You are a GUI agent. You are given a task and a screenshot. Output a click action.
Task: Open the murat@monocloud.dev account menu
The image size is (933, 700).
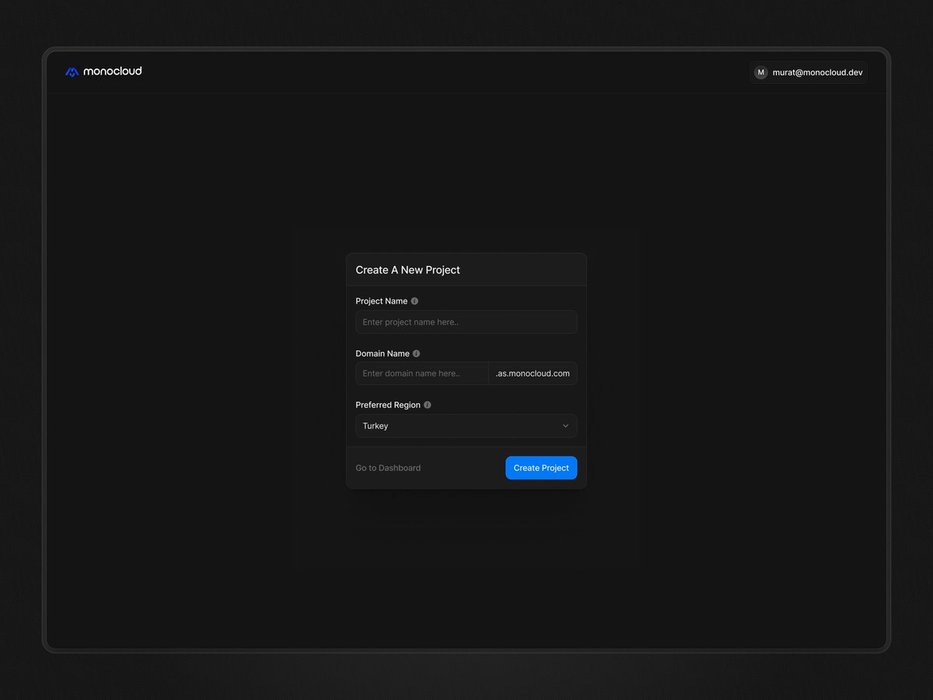coord(808,73)
